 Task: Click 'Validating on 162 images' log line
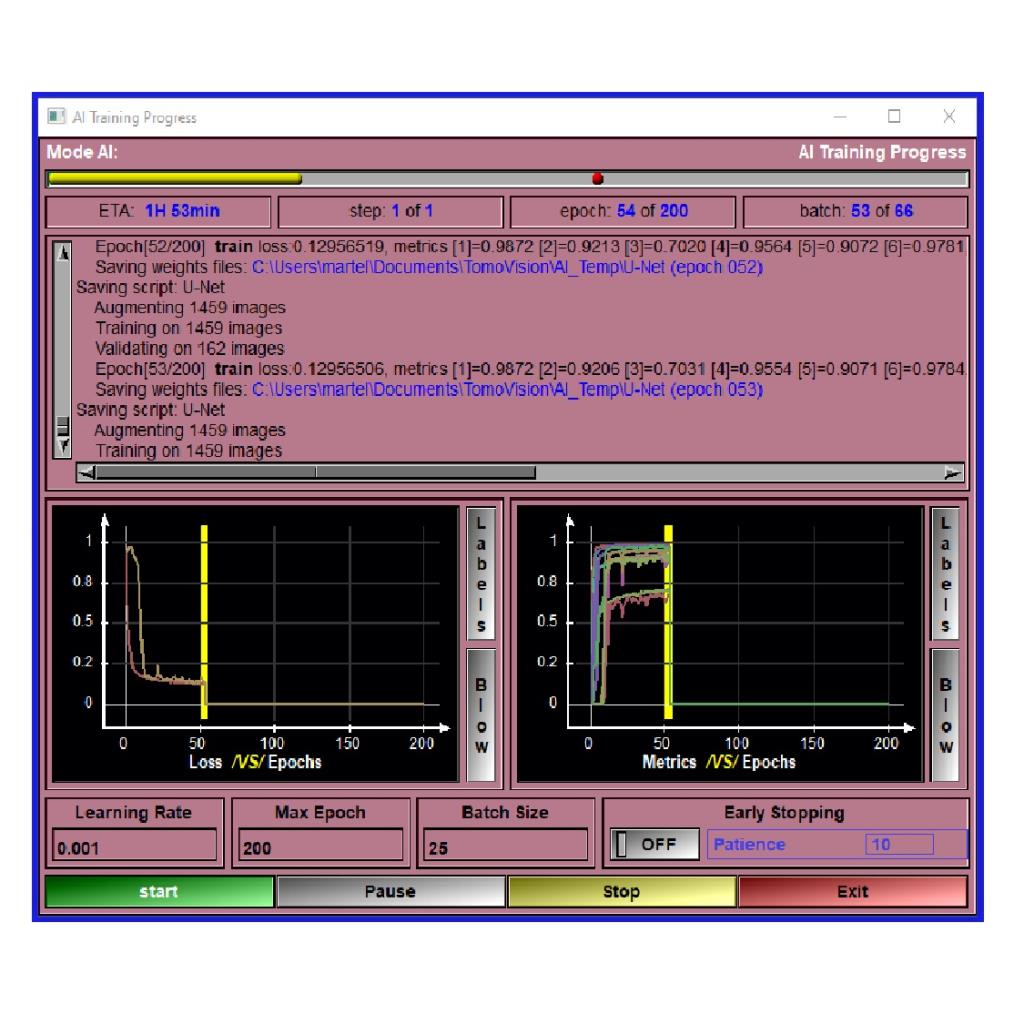pos(190,349)
